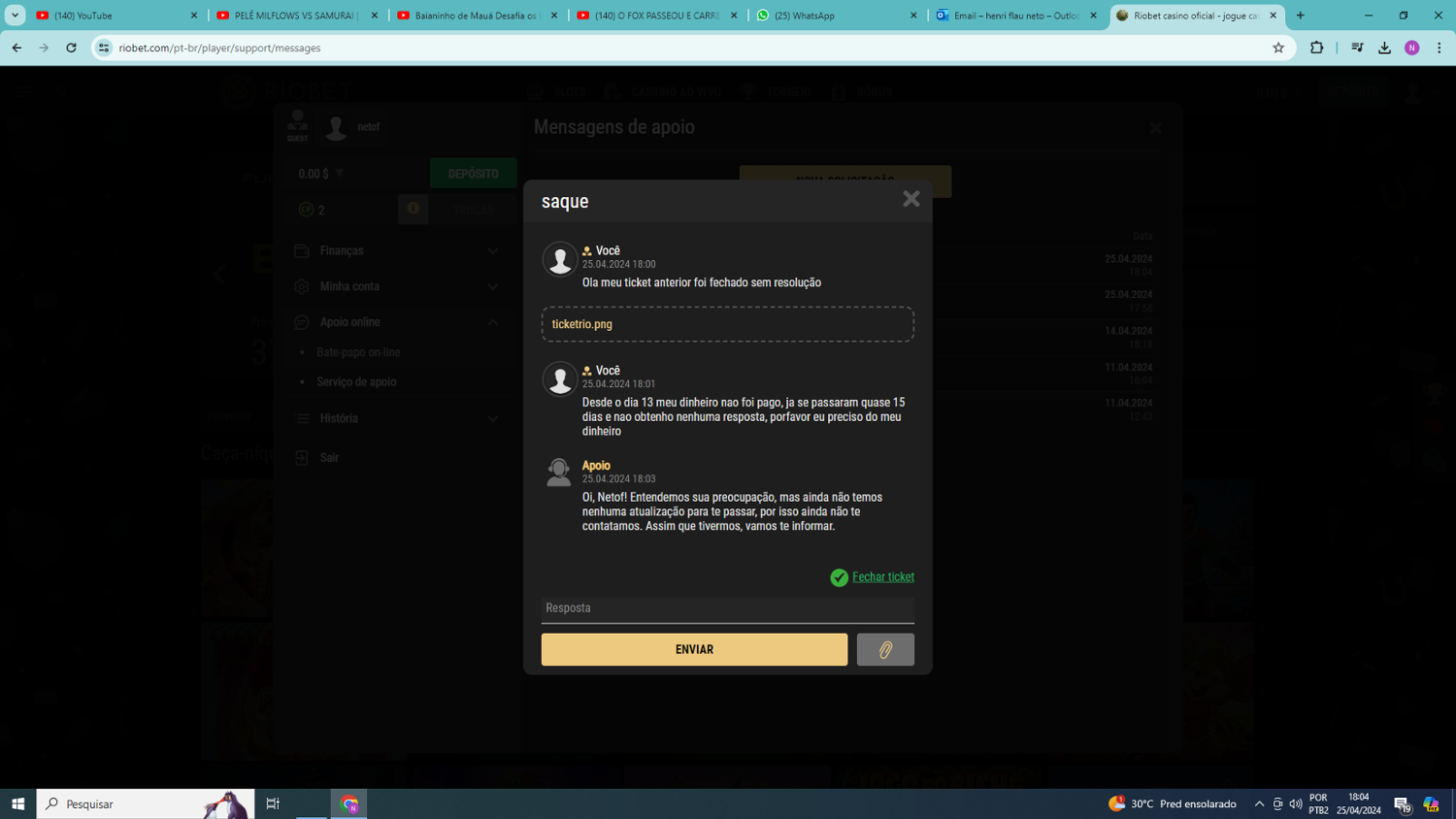Click the Fechar ticket link
The height and width of the screenshot is (819, 1456).
tap(882, 576)
